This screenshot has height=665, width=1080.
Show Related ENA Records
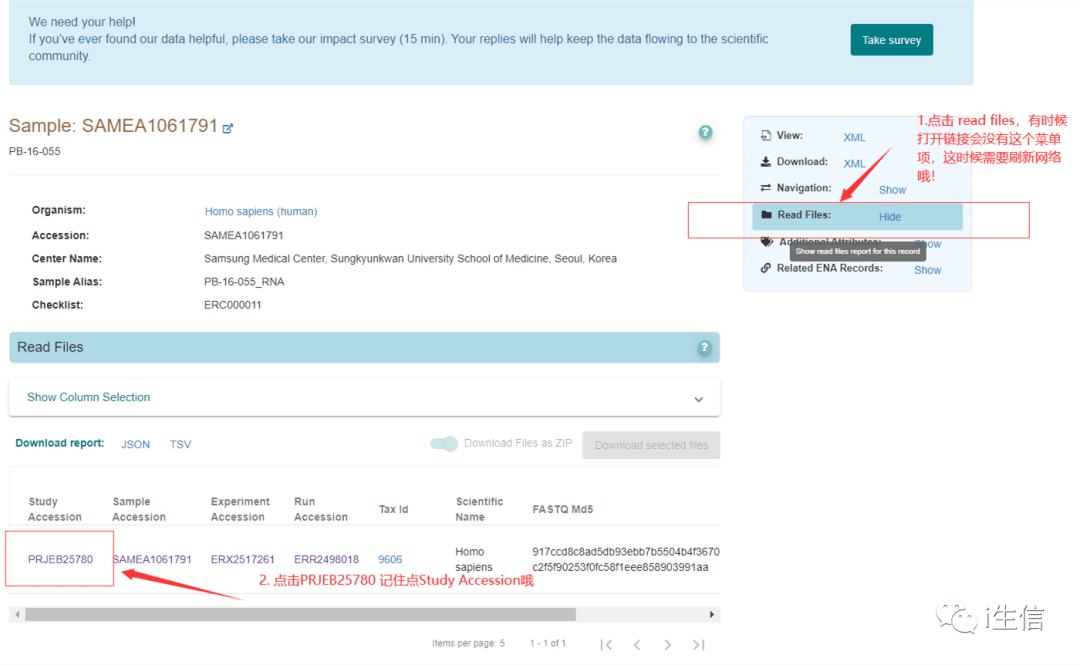click(x=927, y=270)
